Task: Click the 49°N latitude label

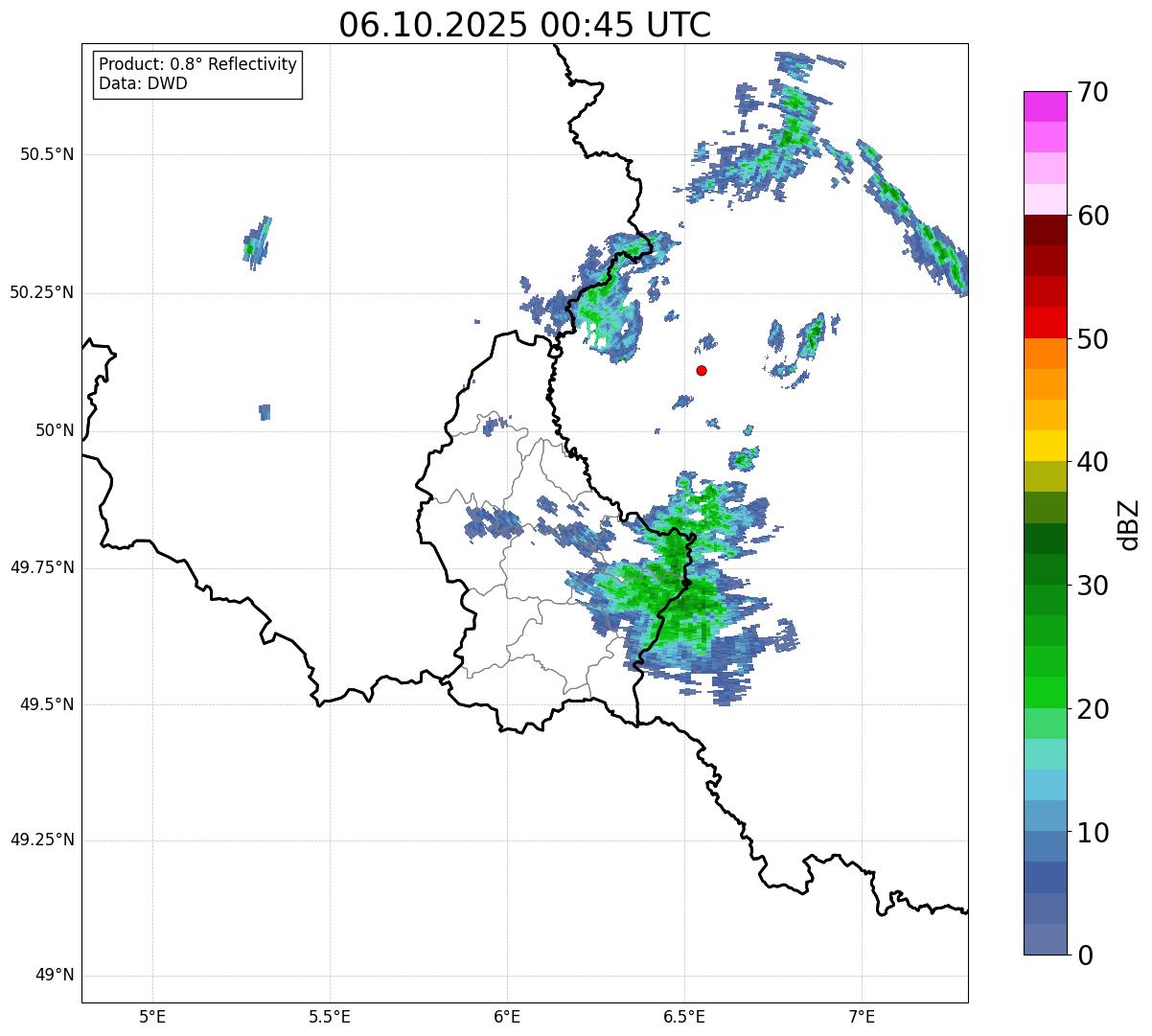Action: [55, 975]
